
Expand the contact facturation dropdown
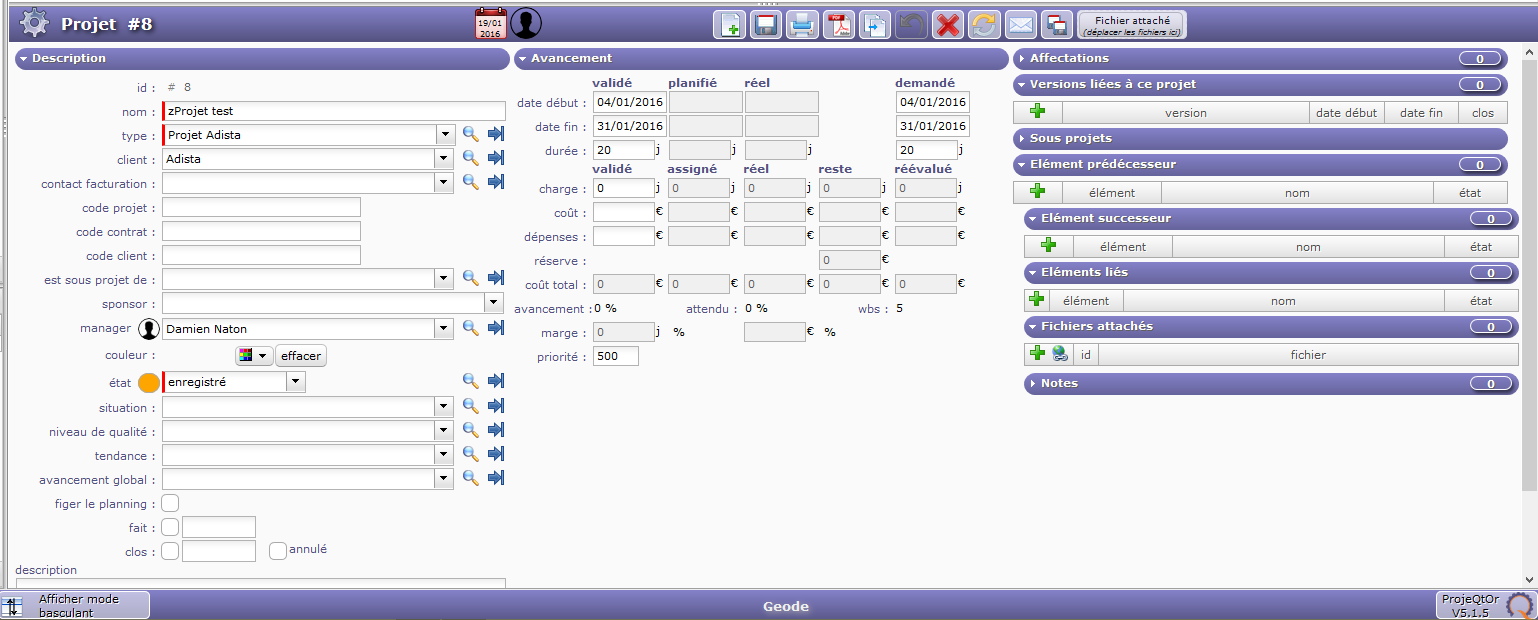click(x=445, y=183)
